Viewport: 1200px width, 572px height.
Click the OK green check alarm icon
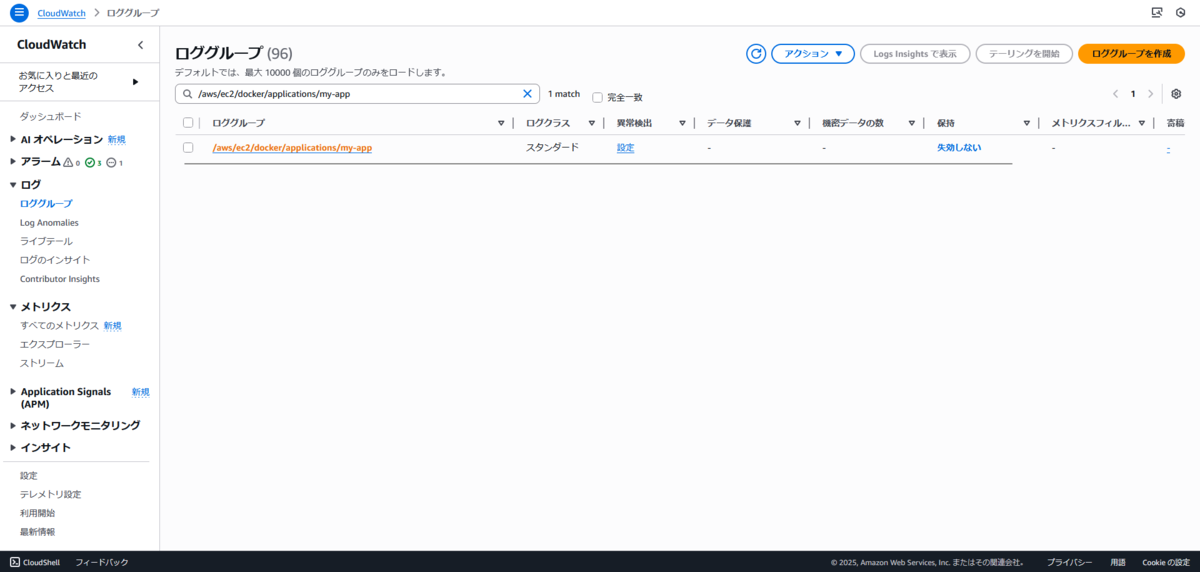90,162
